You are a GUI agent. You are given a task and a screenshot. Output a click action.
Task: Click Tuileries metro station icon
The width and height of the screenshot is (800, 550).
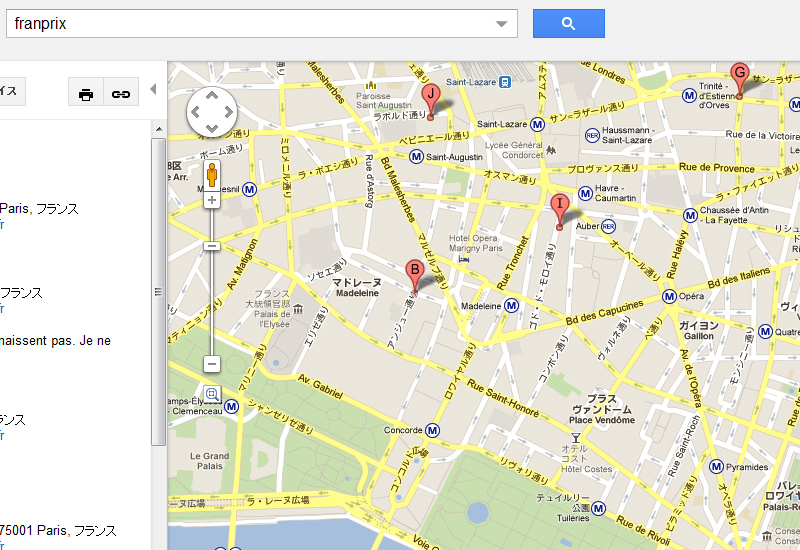point(598,508)
